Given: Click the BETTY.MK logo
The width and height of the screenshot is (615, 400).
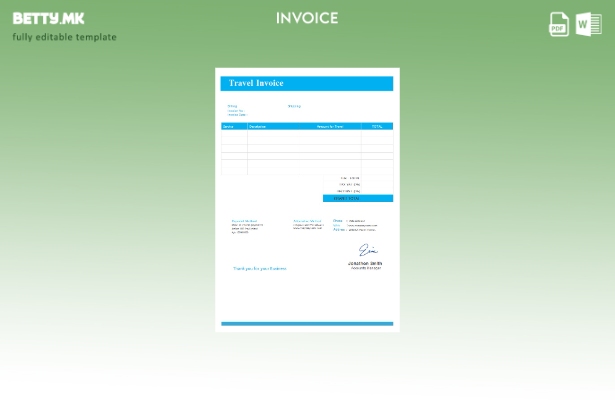Looking at the screenshot, I should 49,18.
